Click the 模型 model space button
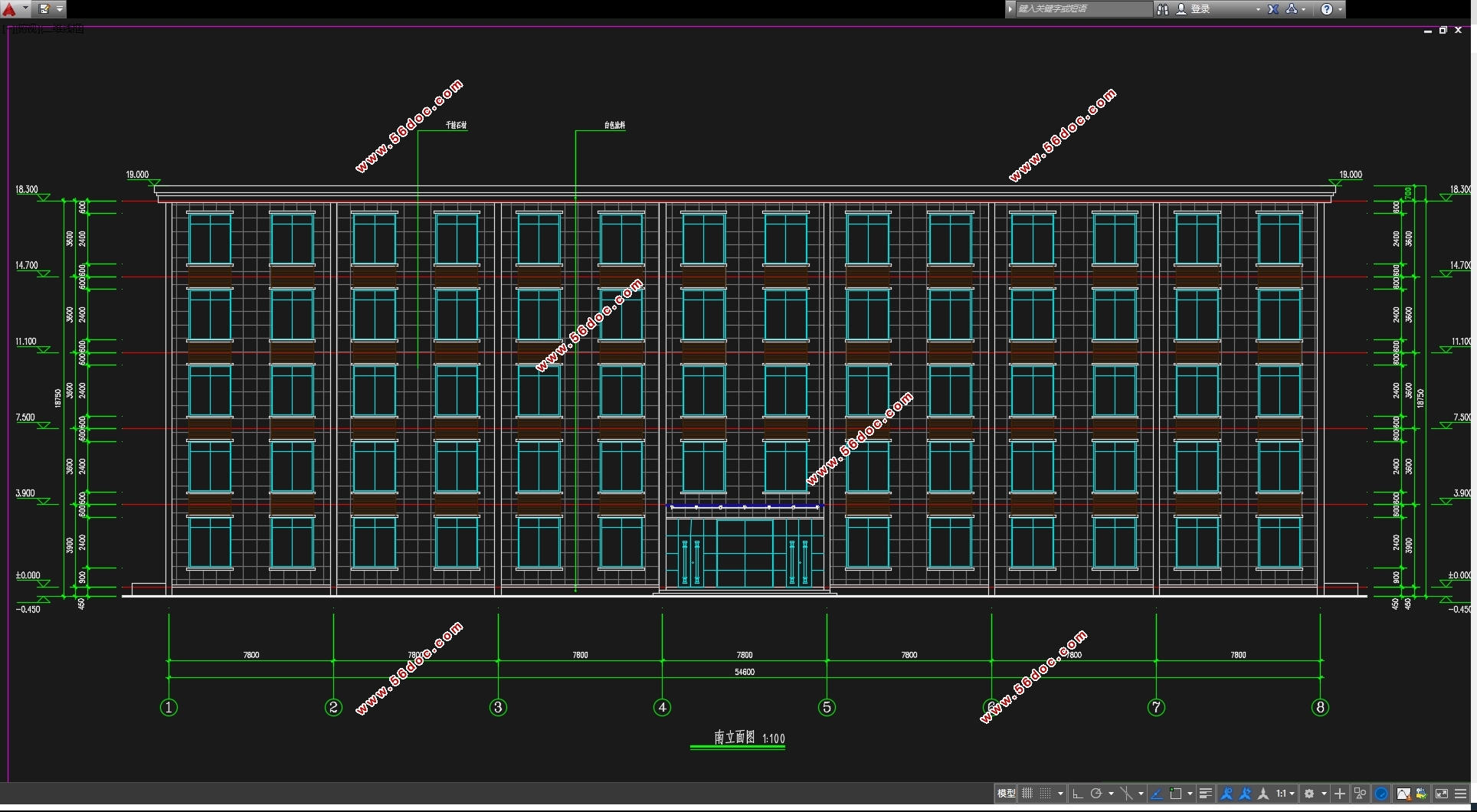1477x812 pixels. click(1006, 794)
